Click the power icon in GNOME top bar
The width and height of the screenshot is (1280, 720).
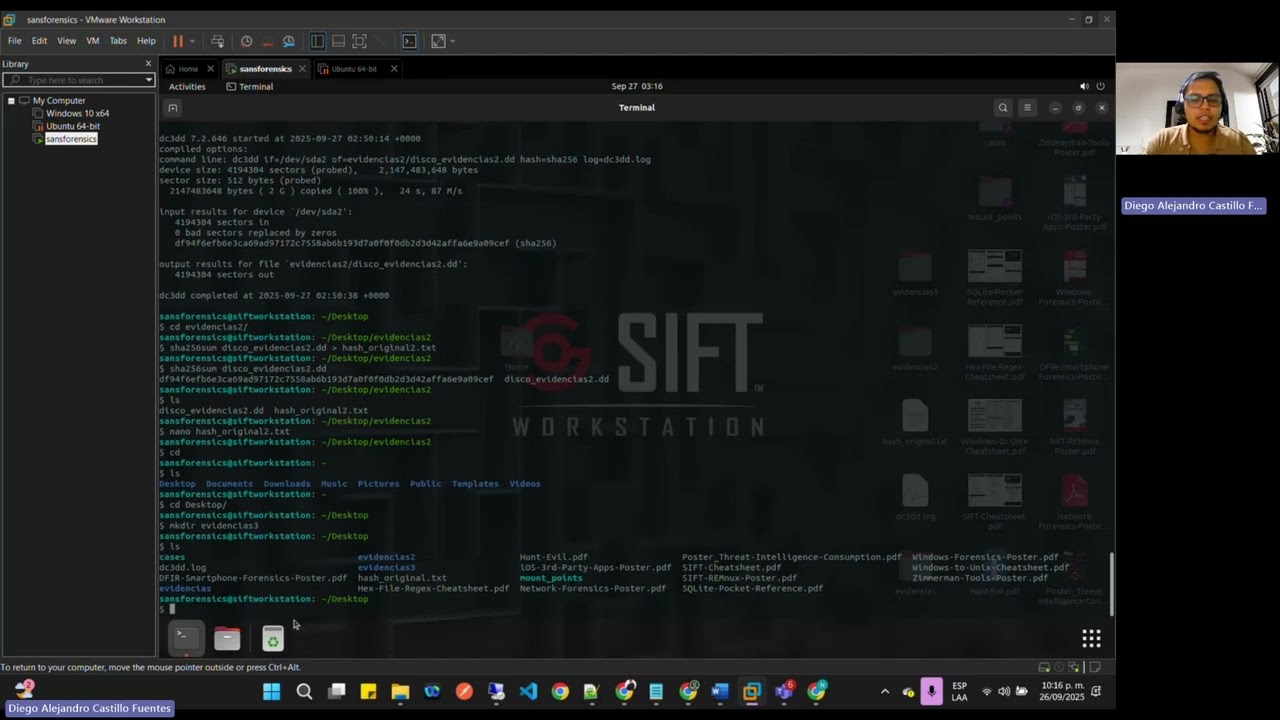pyautogui.click(x=1100, y=86)
